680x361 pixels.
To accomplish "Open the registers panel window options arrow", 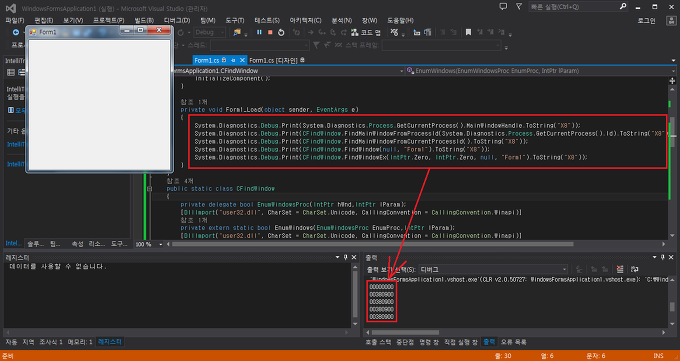I will [337, 258].
